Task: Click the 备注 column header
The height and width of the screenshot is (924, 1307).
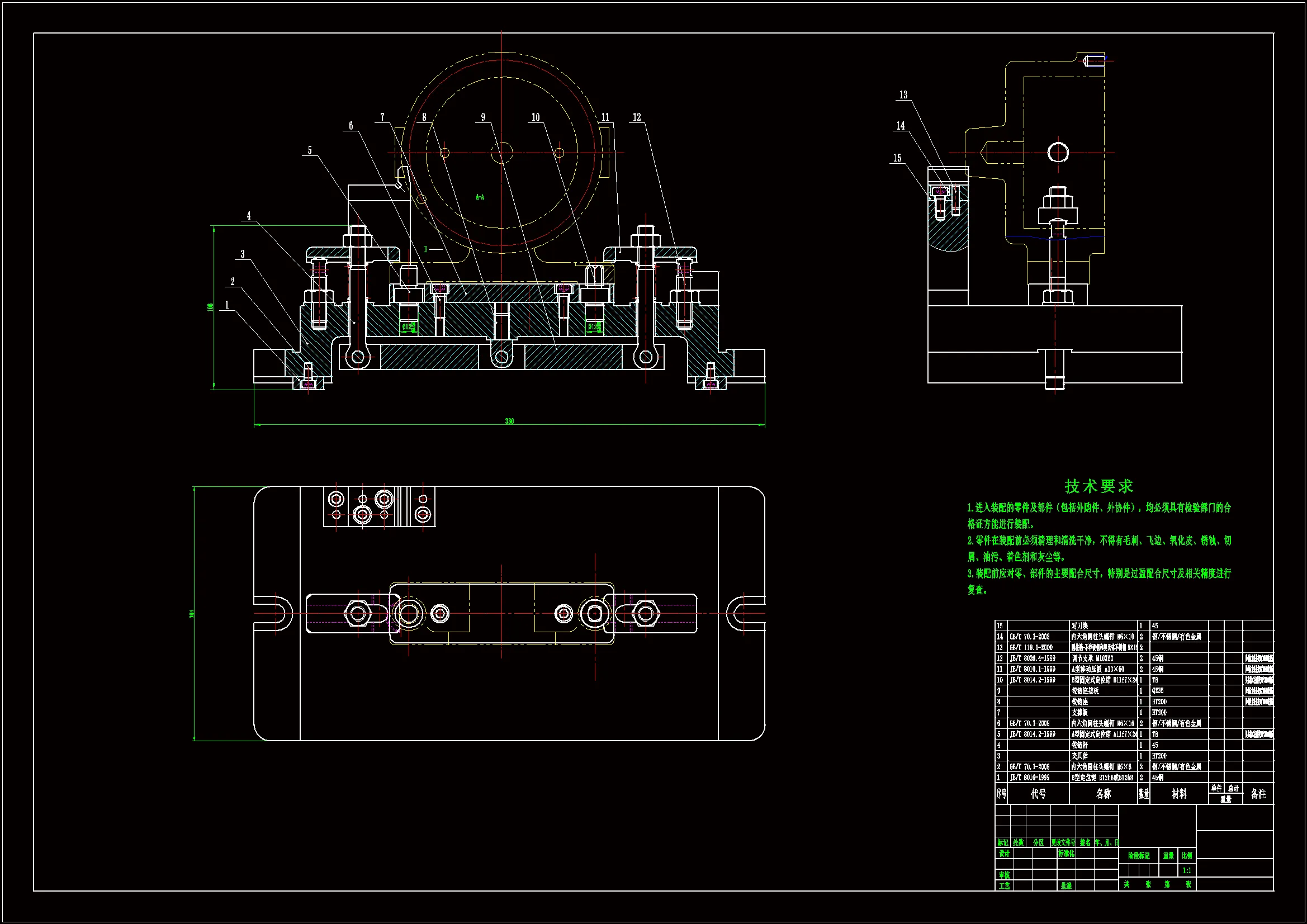Action: click(1258, 794)
